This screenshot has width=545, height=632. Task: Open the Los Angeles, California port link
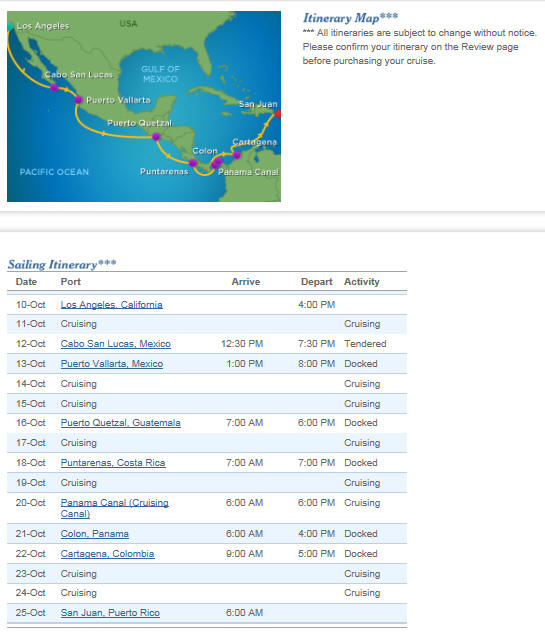coord(112,305)
